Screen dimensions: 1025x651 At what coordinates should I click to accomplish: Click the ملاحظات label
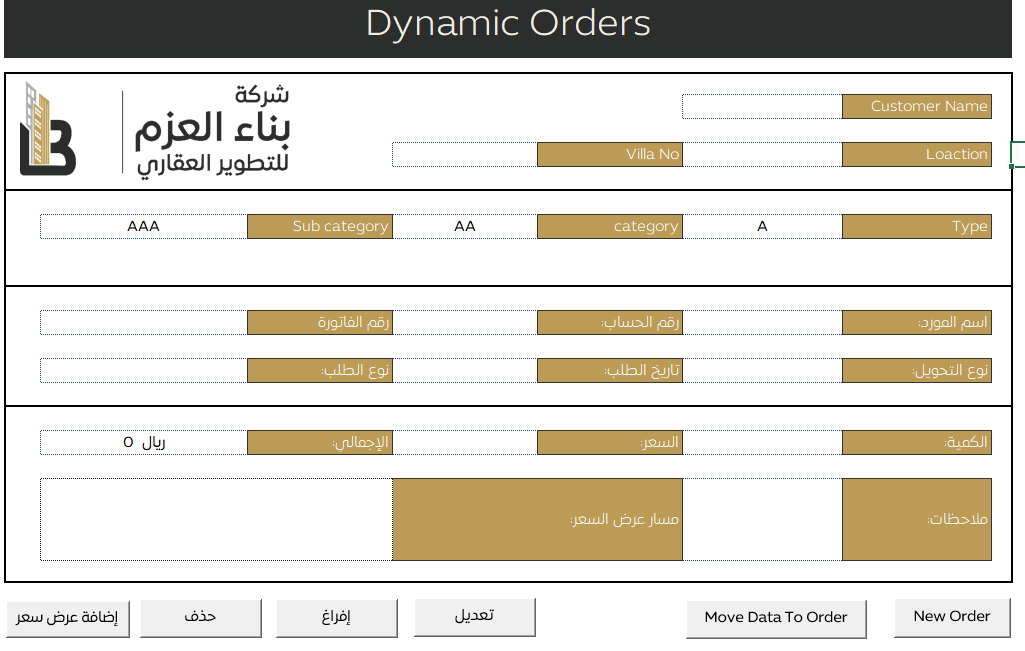pos(916,520)
